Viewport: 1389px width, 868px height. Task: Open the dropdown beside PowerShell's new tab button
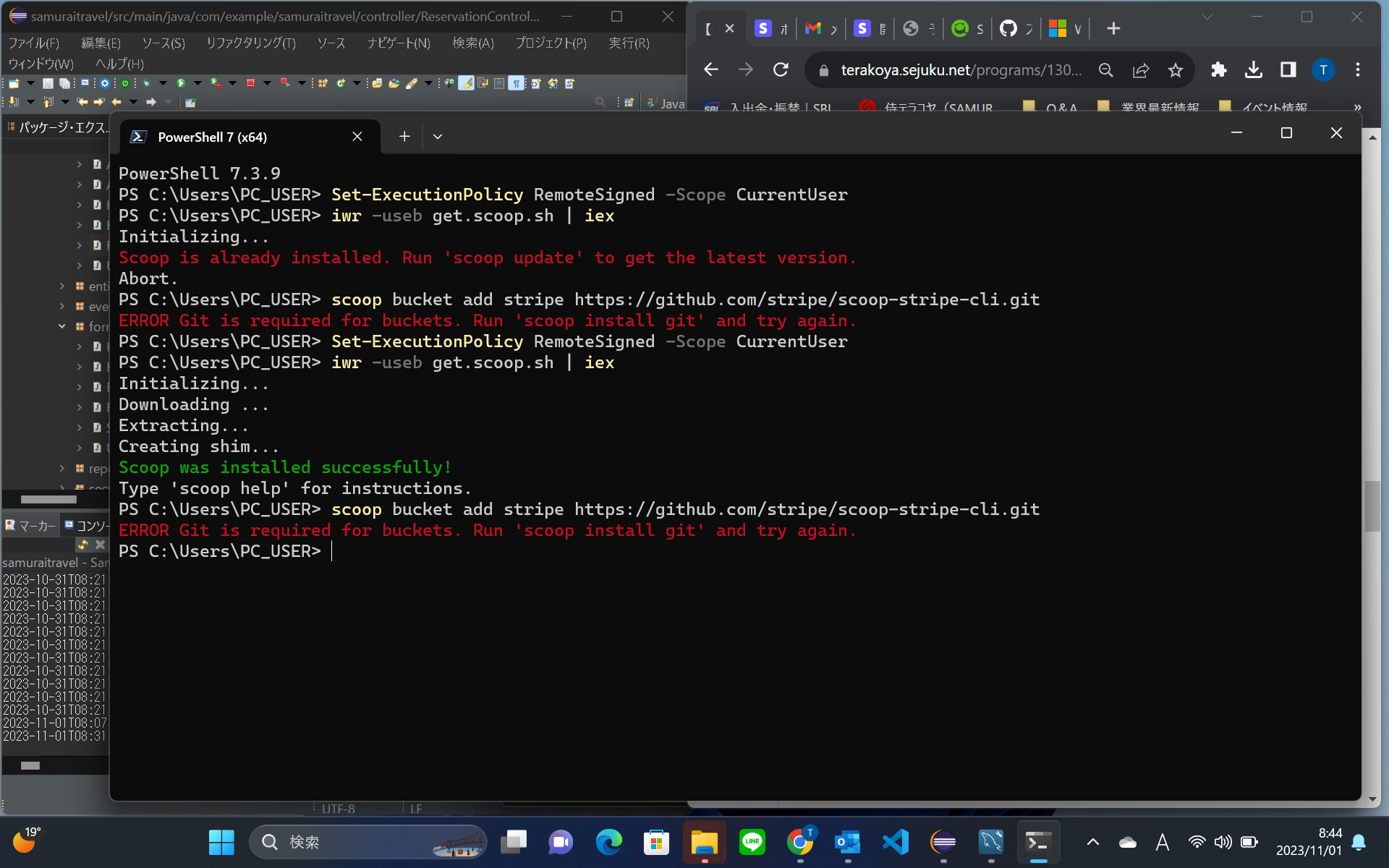point(438,136)
